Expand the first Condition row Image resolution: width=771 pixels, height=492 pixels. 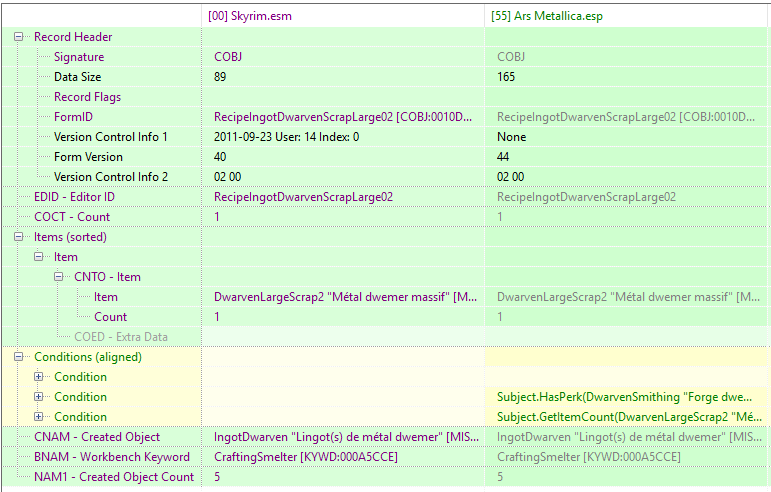[x=38, y=377]
